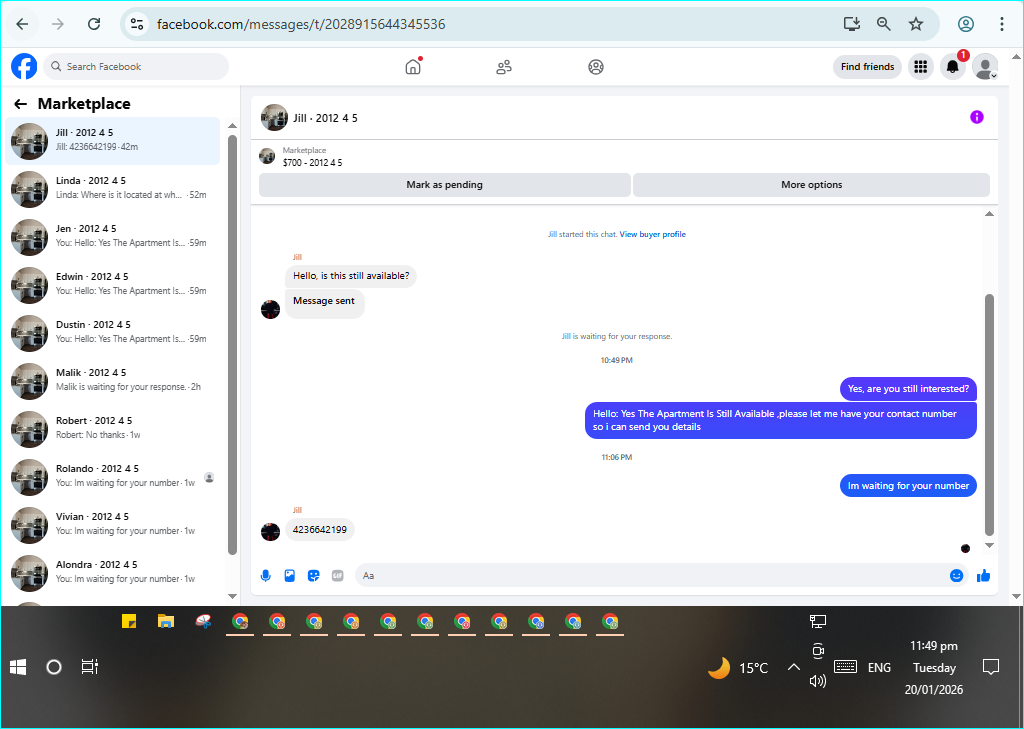Open the Linda · 2012 4 5 conversation
Image resolution: width=1024 pixels, height=729 pixels.
tap(112, 189)
